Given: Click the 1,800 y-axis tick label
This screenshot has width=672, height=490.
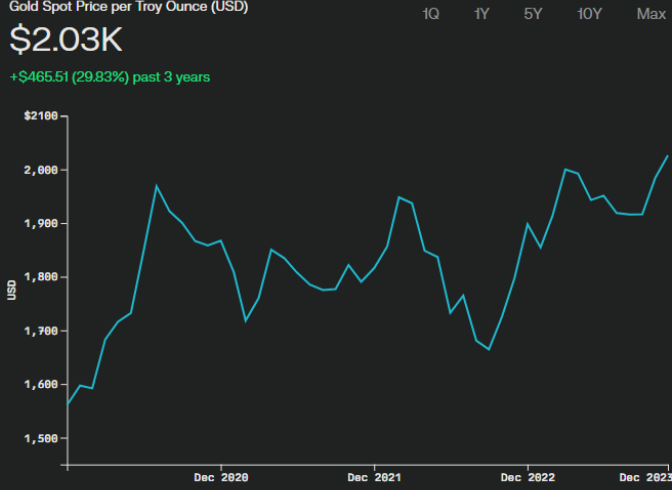Looking at the screenshot, I should pos(42,277).
